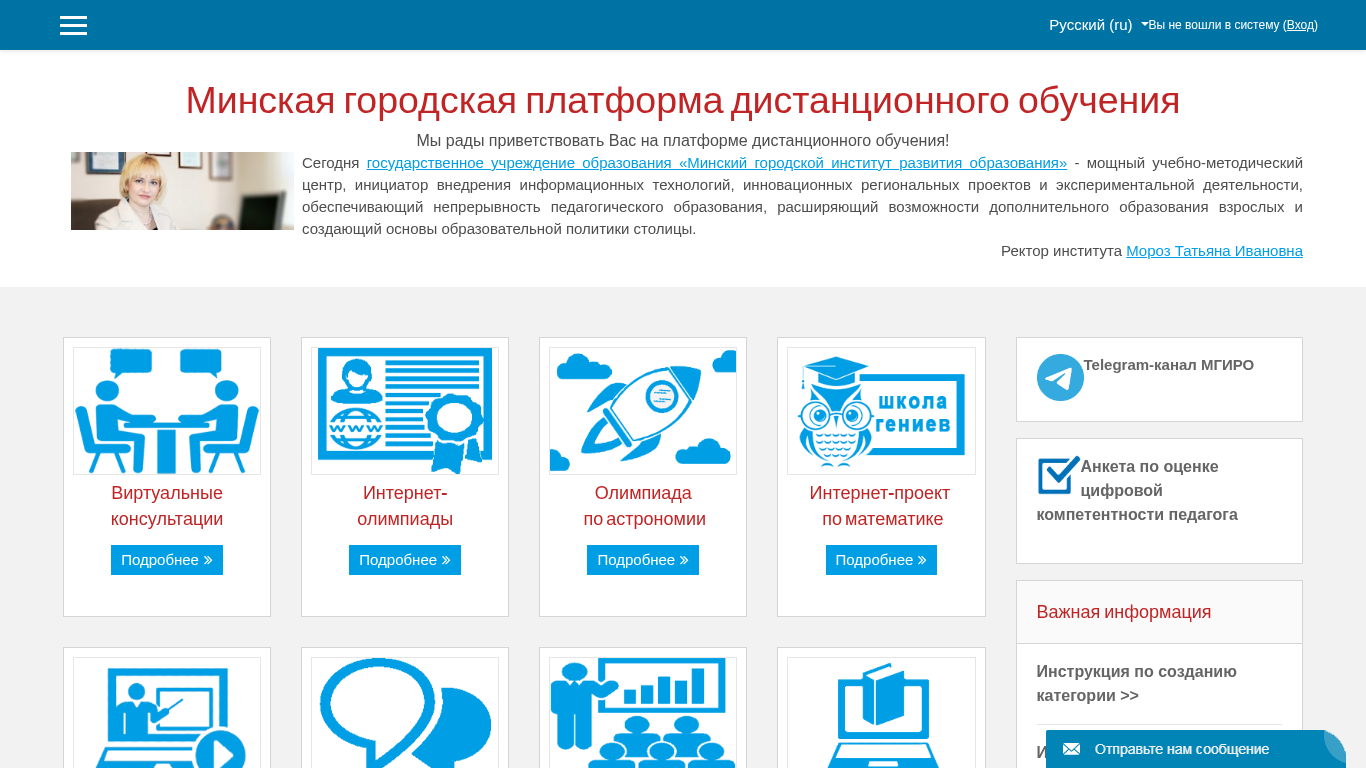Click the Минская городская платформа дистанционного обучения heading
Screen dimensions: 1366x768
683,100
